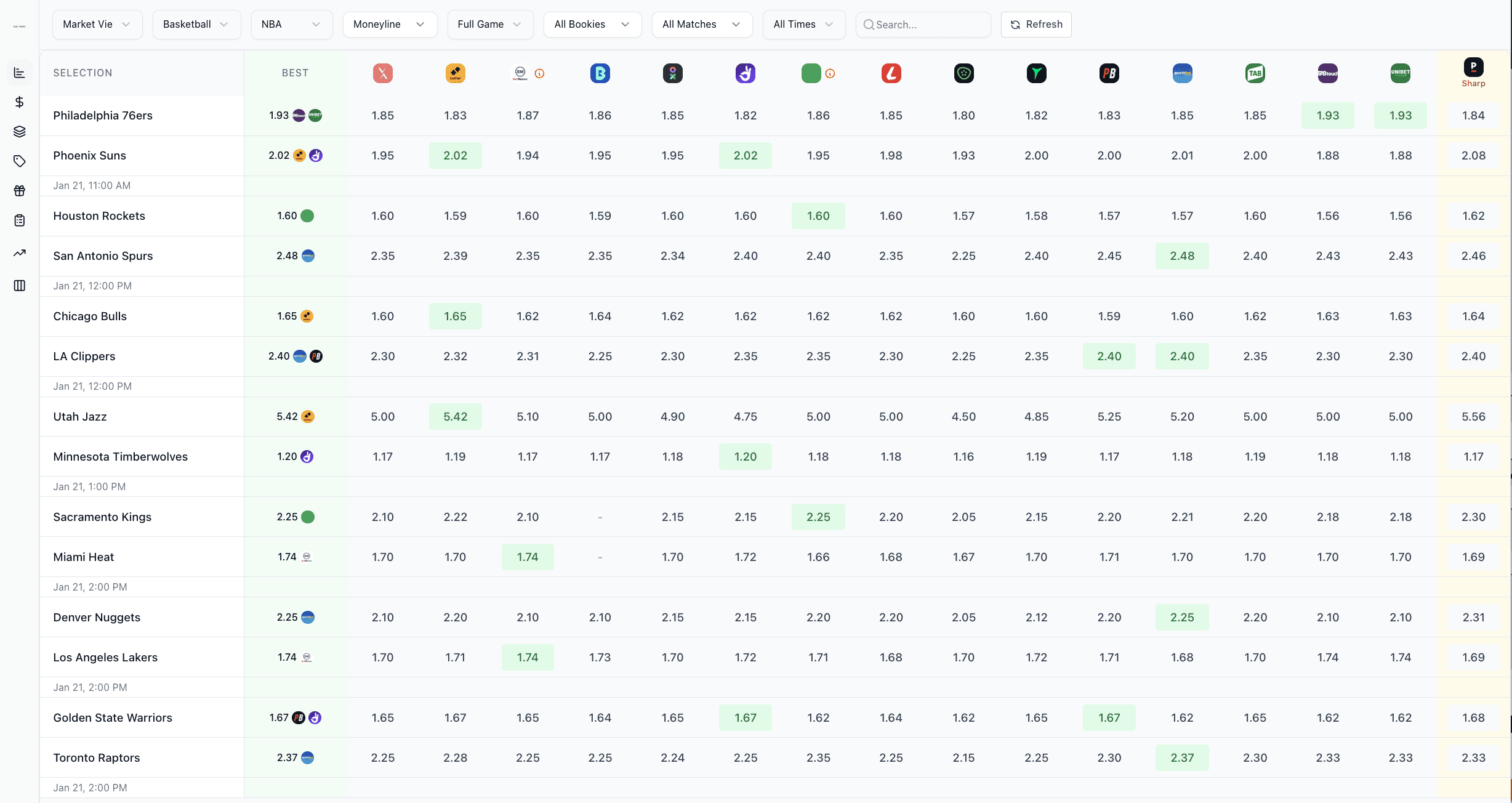The image size is (1512, 803).
Task: Open the clipboard list sidebar icon
Action: tap(20, 220)
